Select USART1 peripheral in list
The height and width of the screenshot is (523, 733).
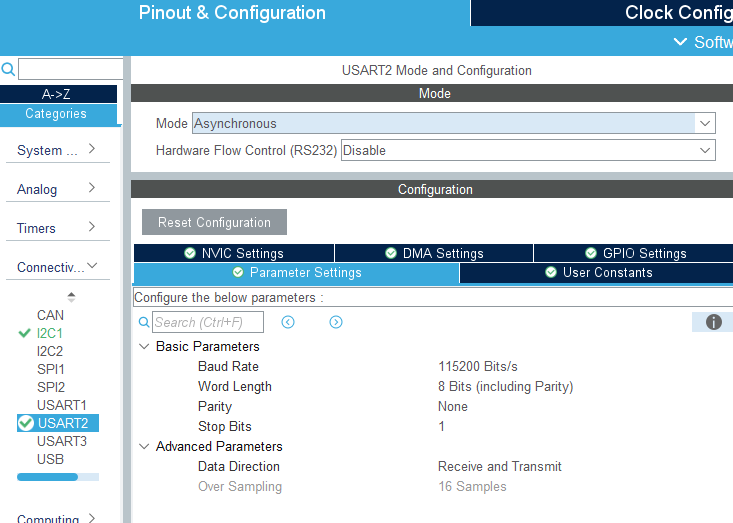click(62, 405)
